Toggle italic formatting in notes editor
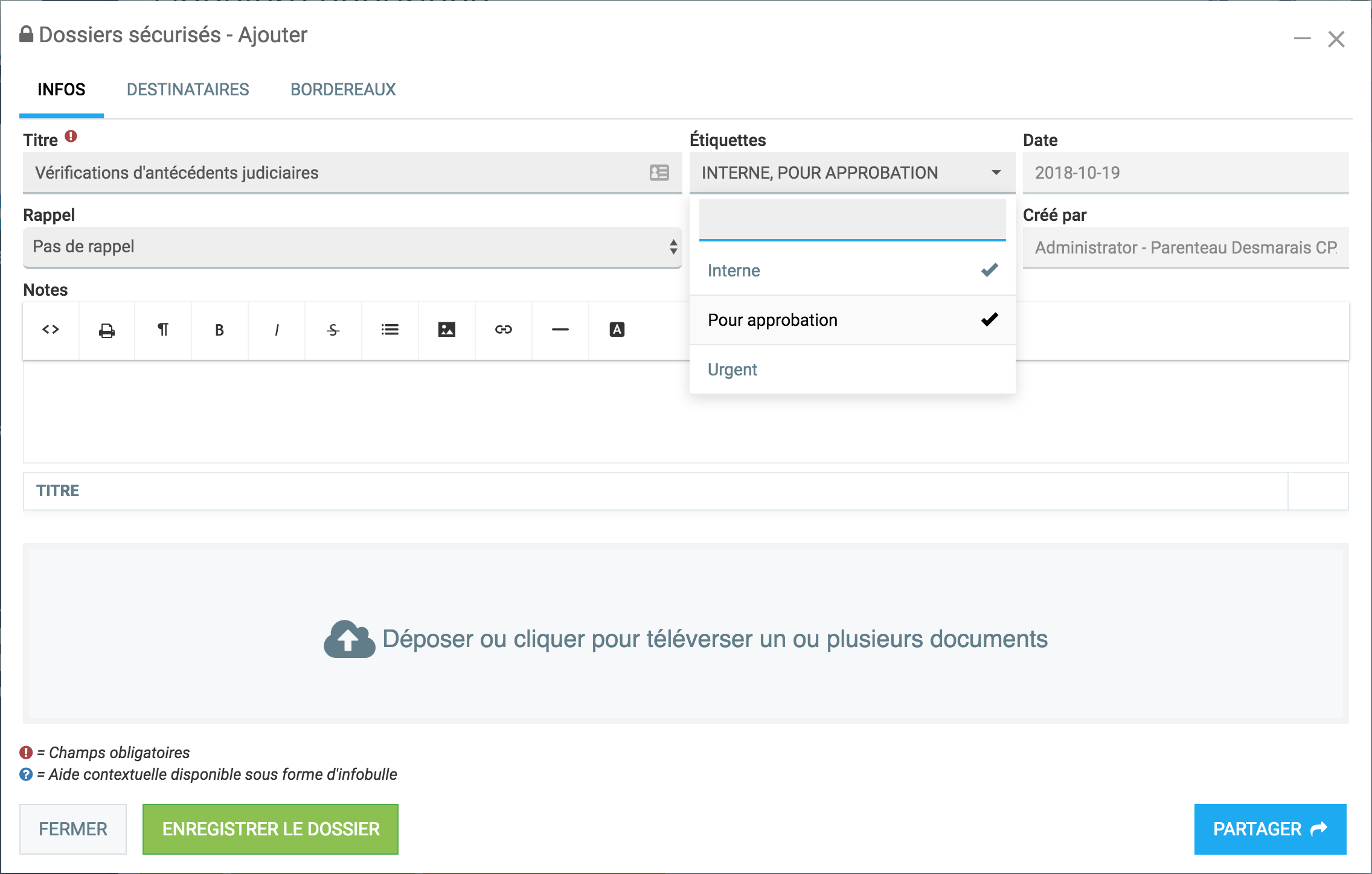This screenshot has width=1372, height=874. (277, 330)
